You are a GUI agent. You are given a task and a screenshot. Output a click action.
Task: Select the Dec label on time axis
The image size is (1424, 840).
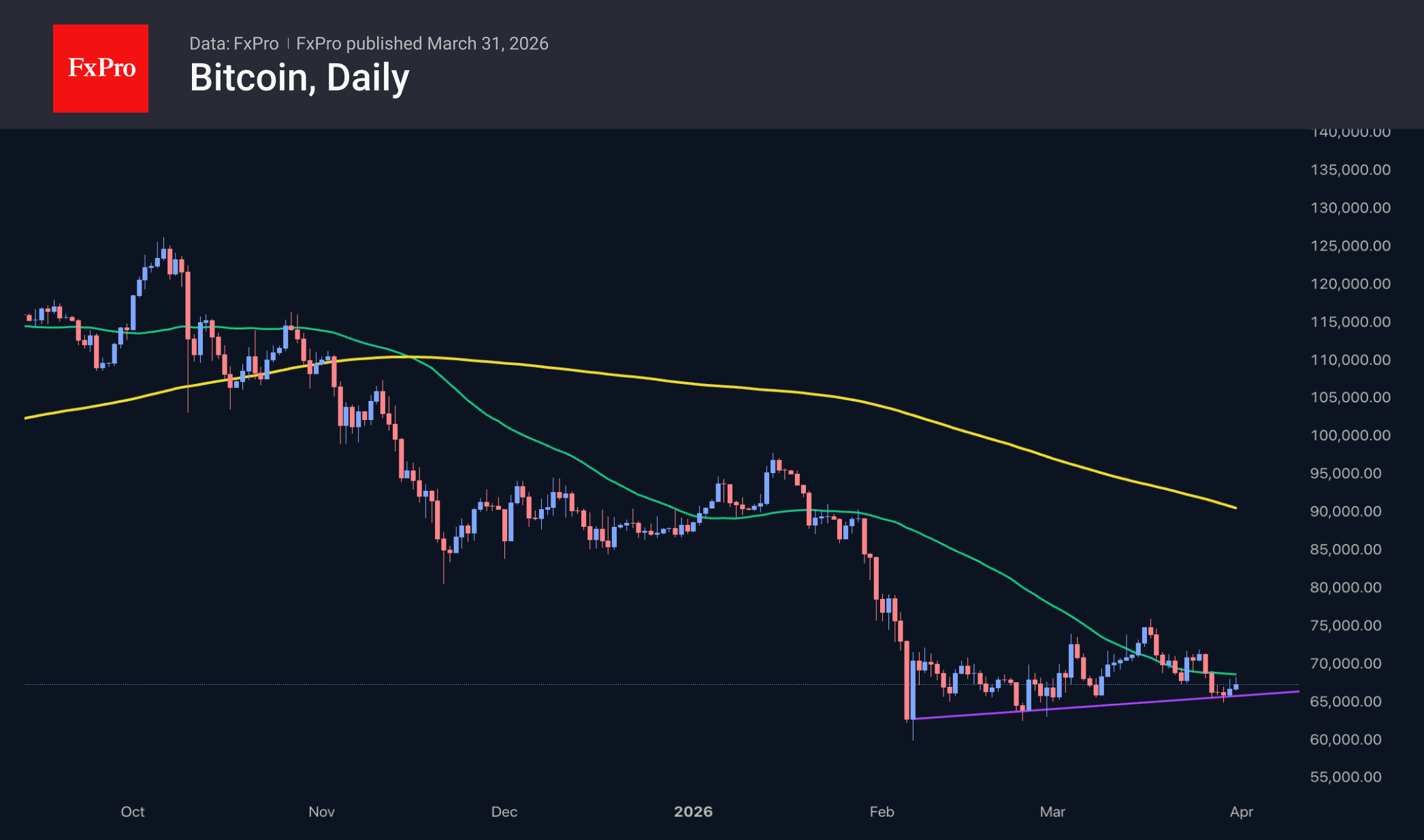(x=504, y=811)
